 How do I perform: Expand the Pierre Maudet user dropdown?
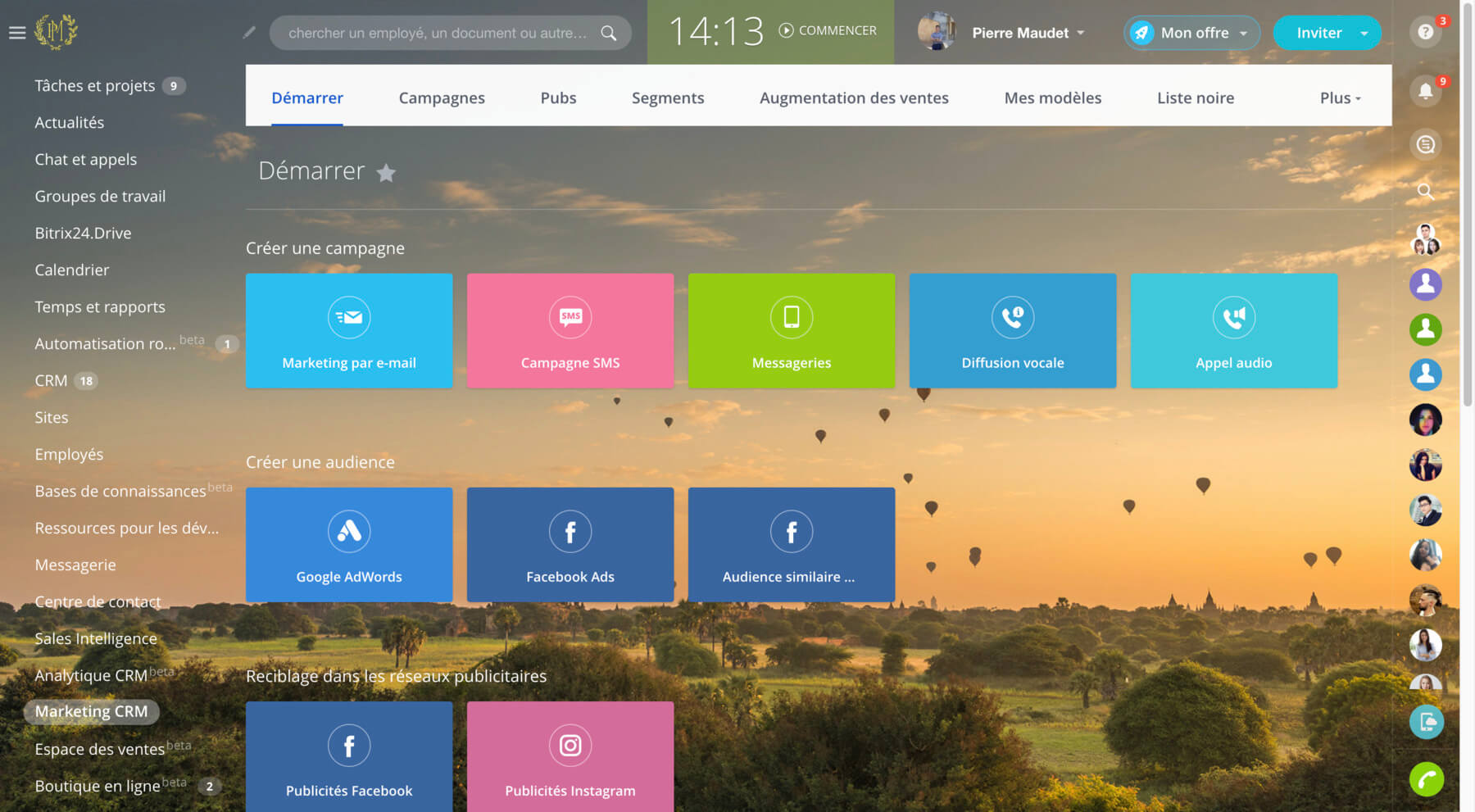coord(1080,33)
